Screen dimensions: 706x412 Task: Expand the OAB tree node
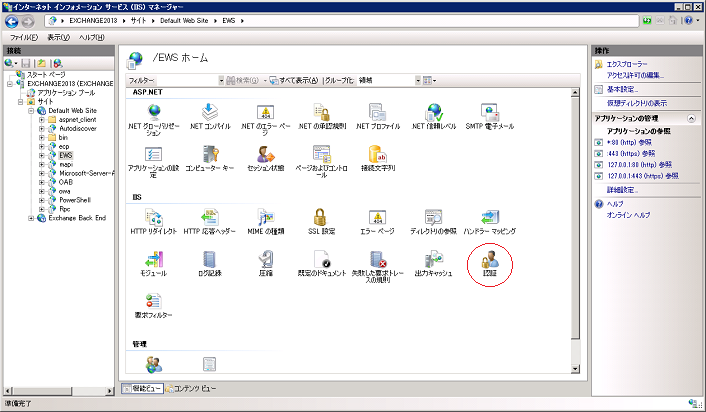coord(41,182)
